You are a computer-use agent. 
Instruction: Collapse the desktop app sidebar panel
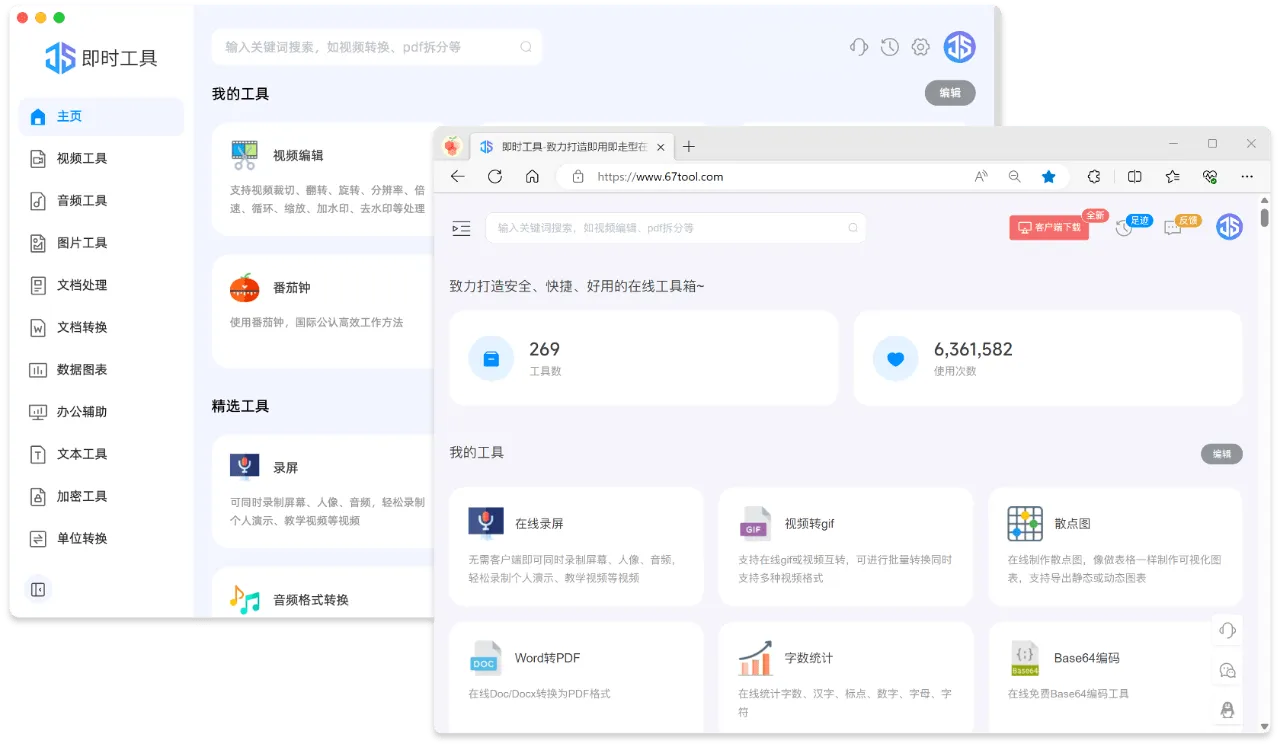click(x=38, y=589)
